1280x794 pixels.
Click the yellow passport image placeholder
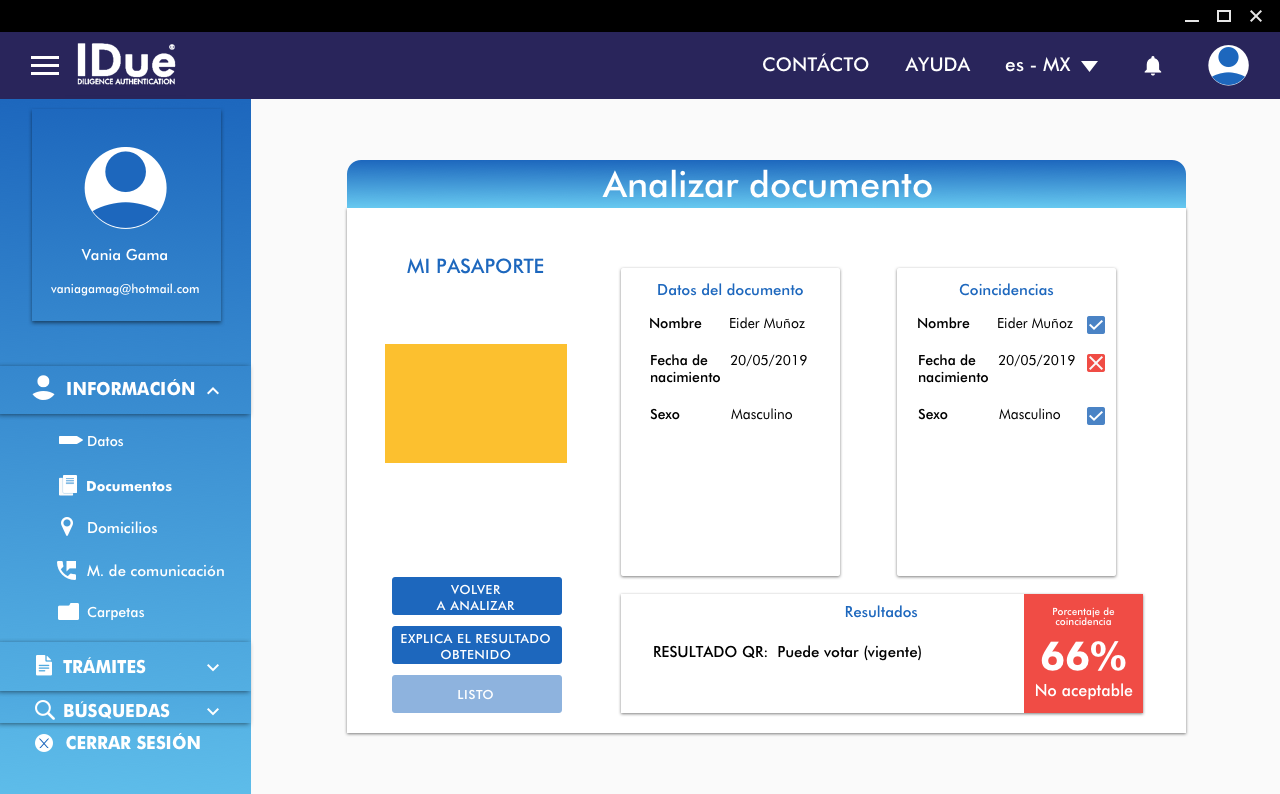[476, 403]
